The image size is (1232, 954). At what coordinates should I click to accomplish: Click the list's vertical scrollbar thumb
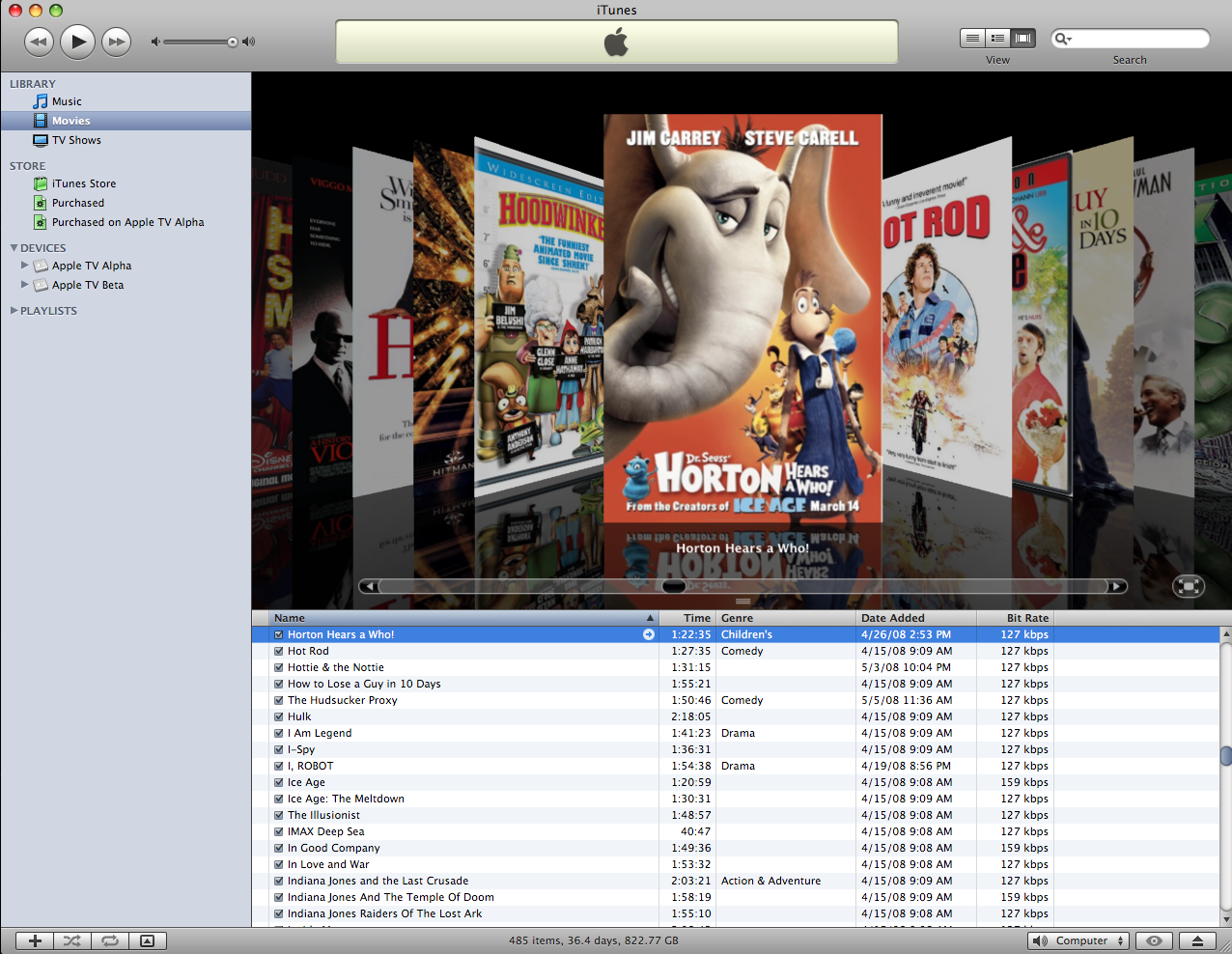pos(1225,755)
